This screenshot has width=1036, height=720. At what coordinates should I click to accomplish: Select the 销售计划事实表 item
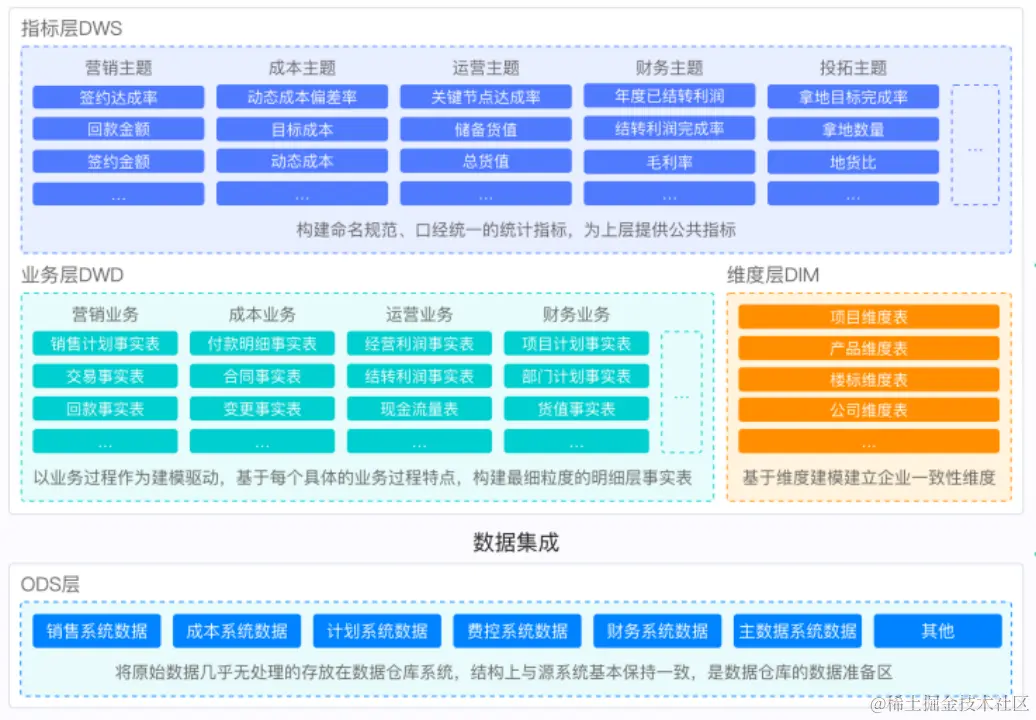tap(106, 343)
